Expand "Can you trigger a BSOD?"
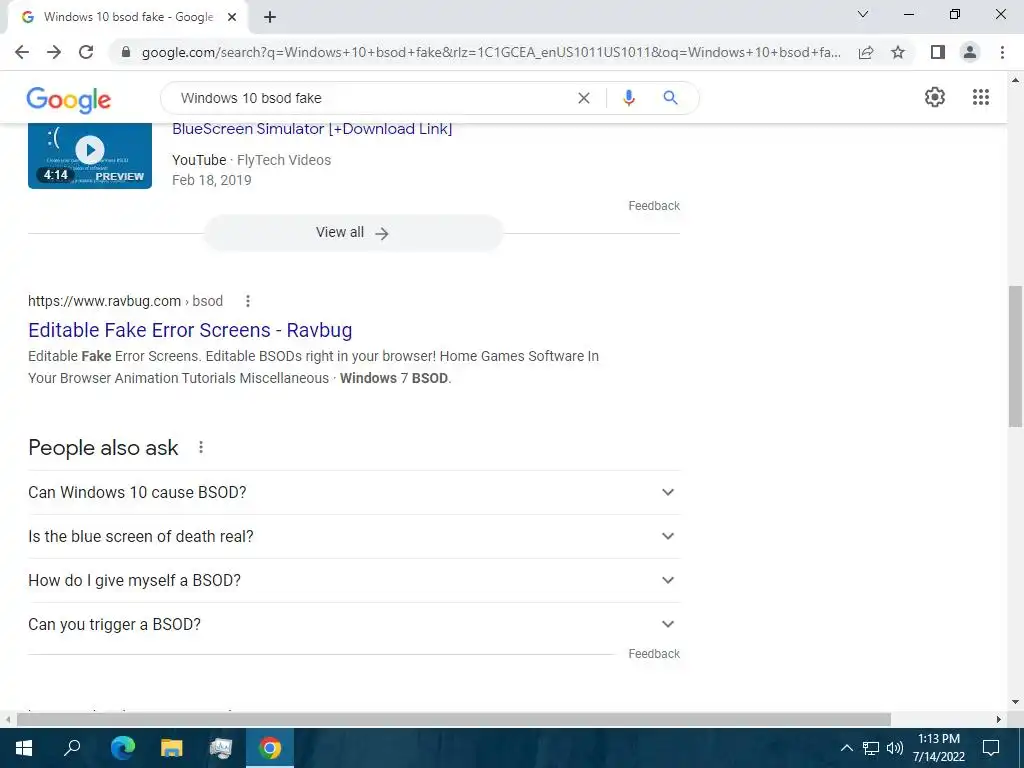 354,624
